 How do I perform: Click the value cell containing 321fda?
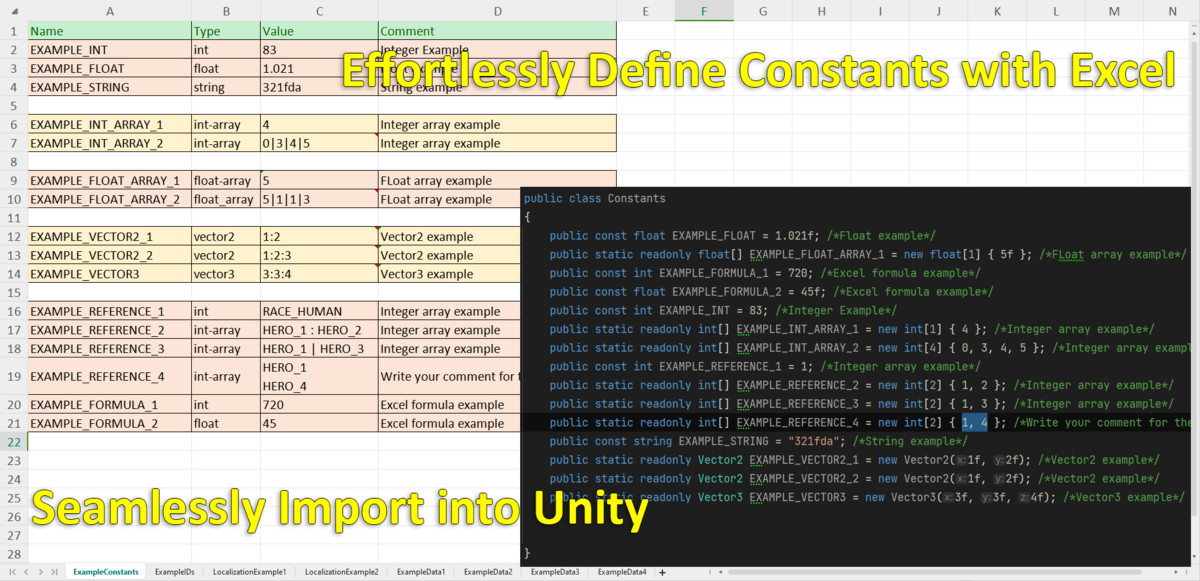318,87
